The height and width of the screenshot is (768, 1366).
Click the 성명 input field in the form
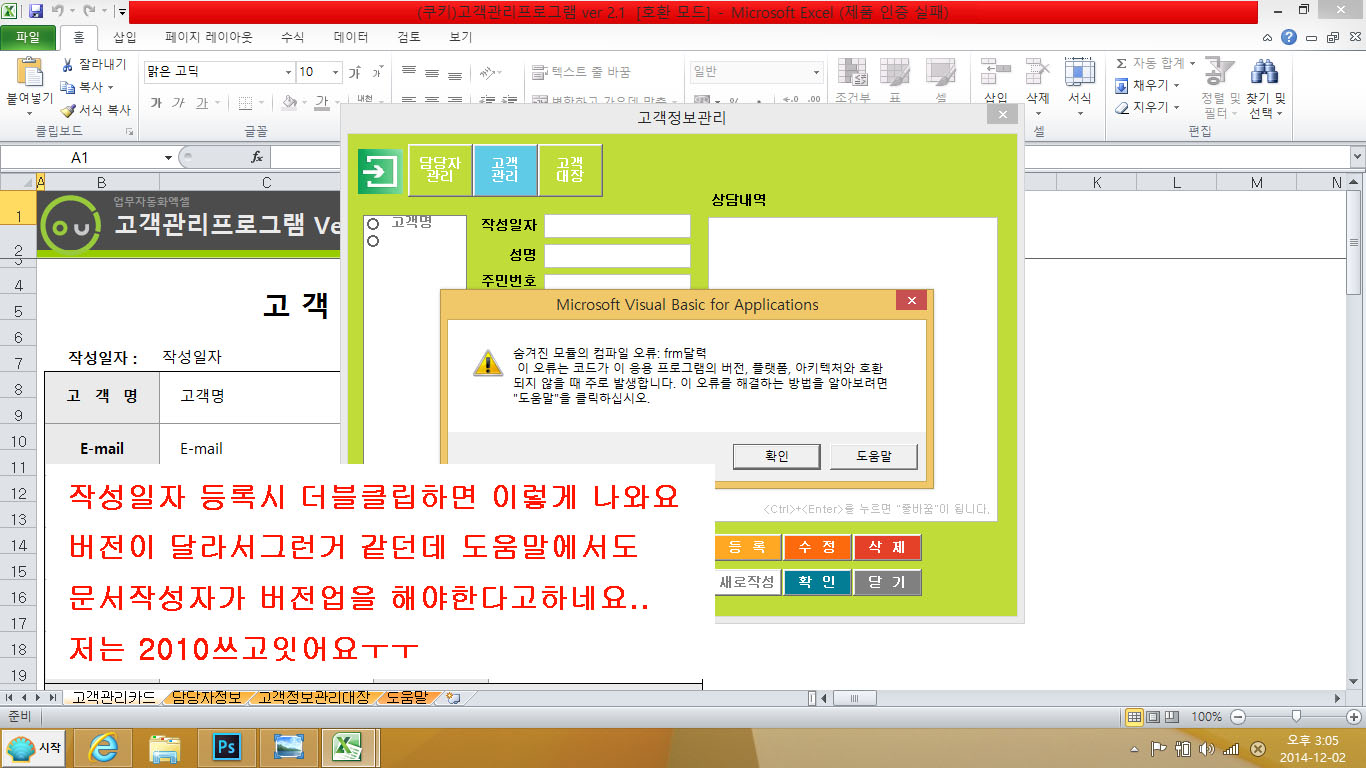pyautogui.click(x=617, y=256)
